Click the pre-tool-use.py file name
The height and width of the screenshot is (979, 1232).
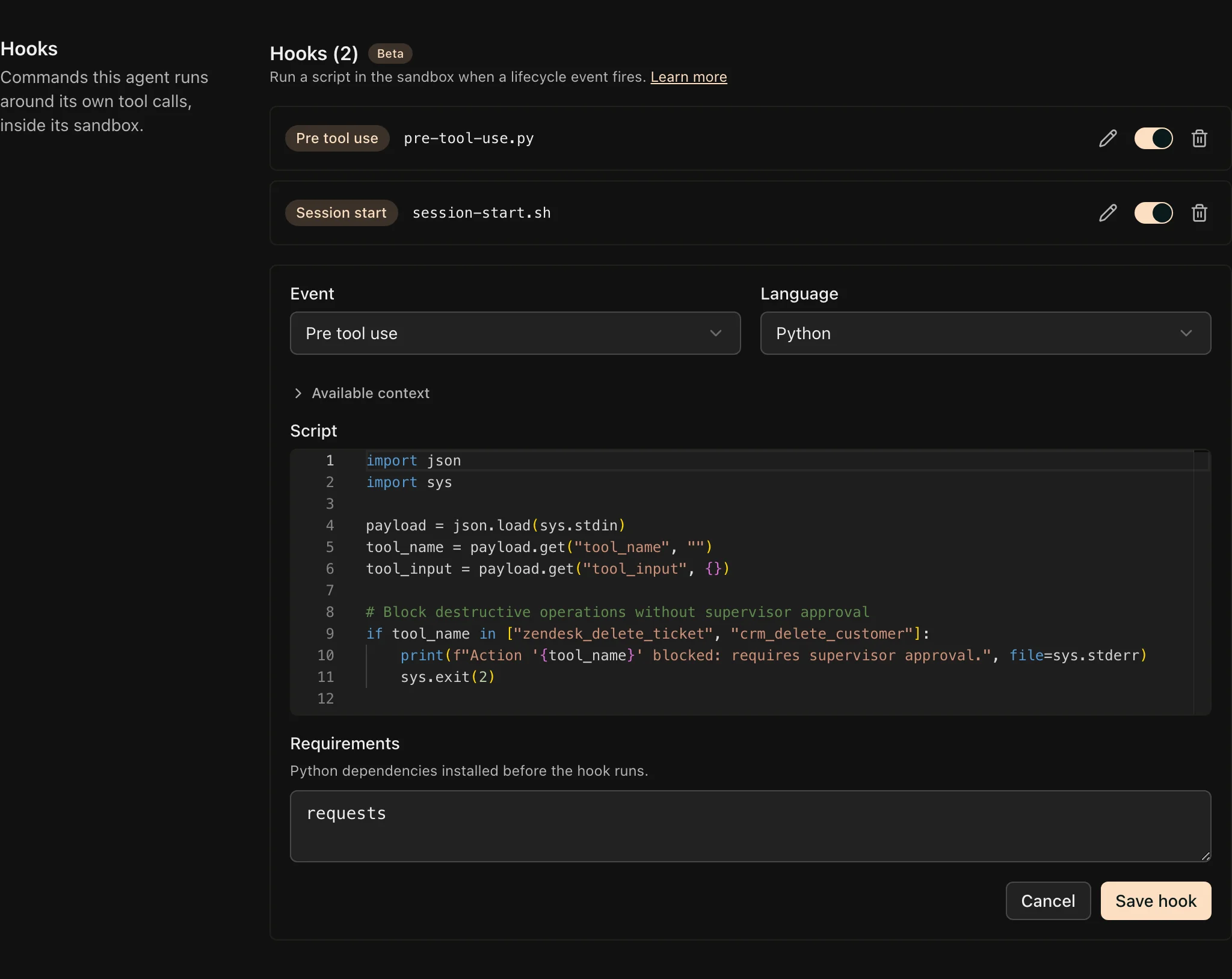click(x=469, y=138)
